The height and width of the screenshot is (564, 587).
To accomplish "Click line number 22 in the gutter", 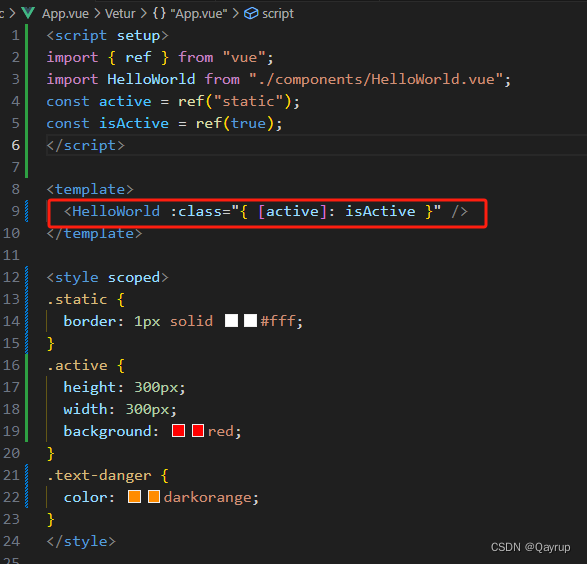I will (x=11, y=497).
